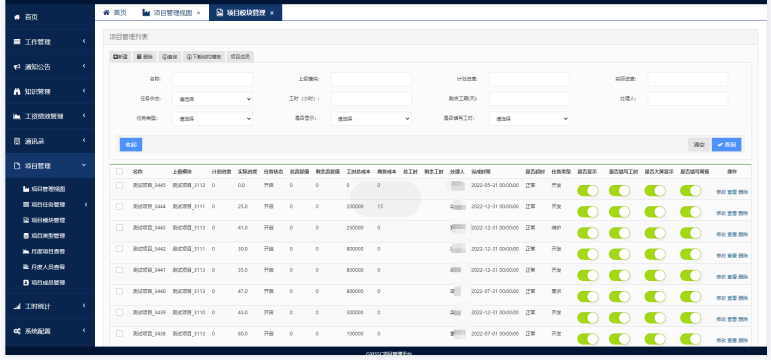This screenshot has height=360, width=771.
Task: Expand 系统配置 using its chevron
Action: click(84, 331)
